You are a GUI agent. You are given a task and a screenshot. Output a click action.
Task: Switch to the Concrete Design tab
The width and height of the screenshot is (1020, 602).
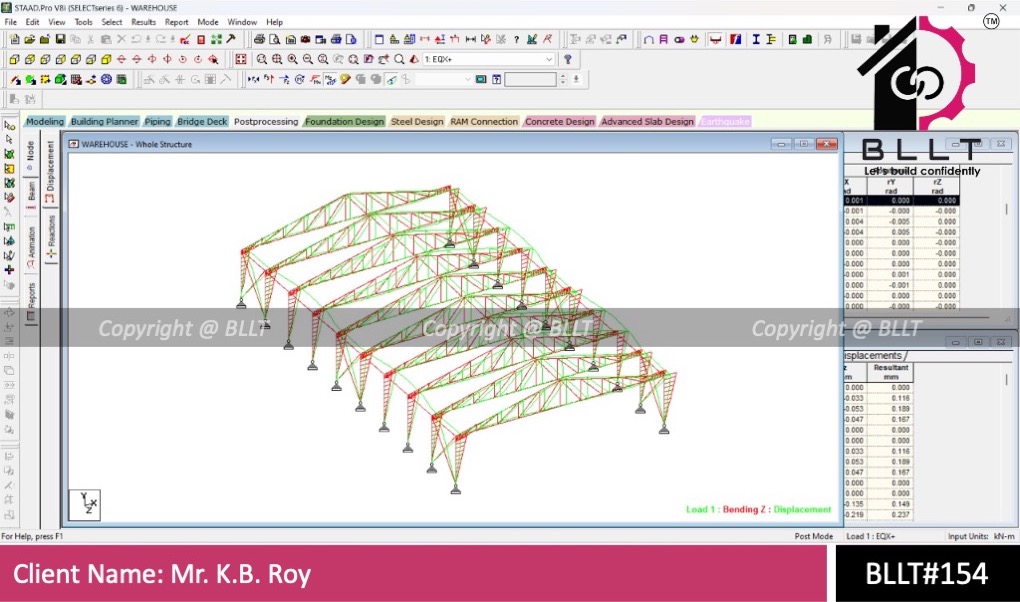pyautogui.click(x=559, y=122)
